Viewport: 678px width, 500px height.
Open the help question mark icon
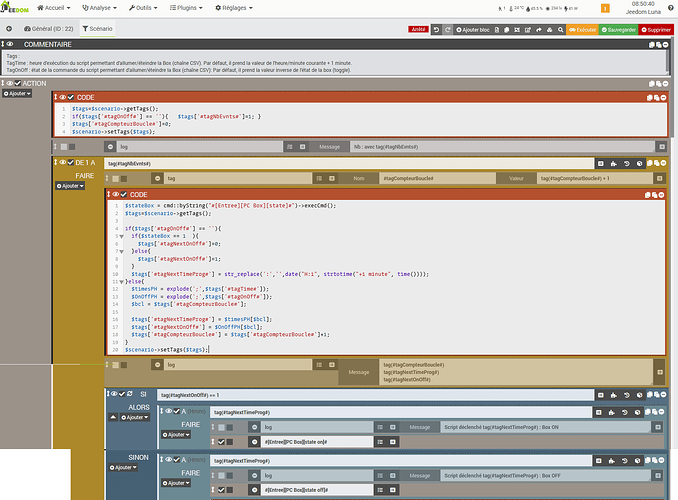tap(671, 8)
